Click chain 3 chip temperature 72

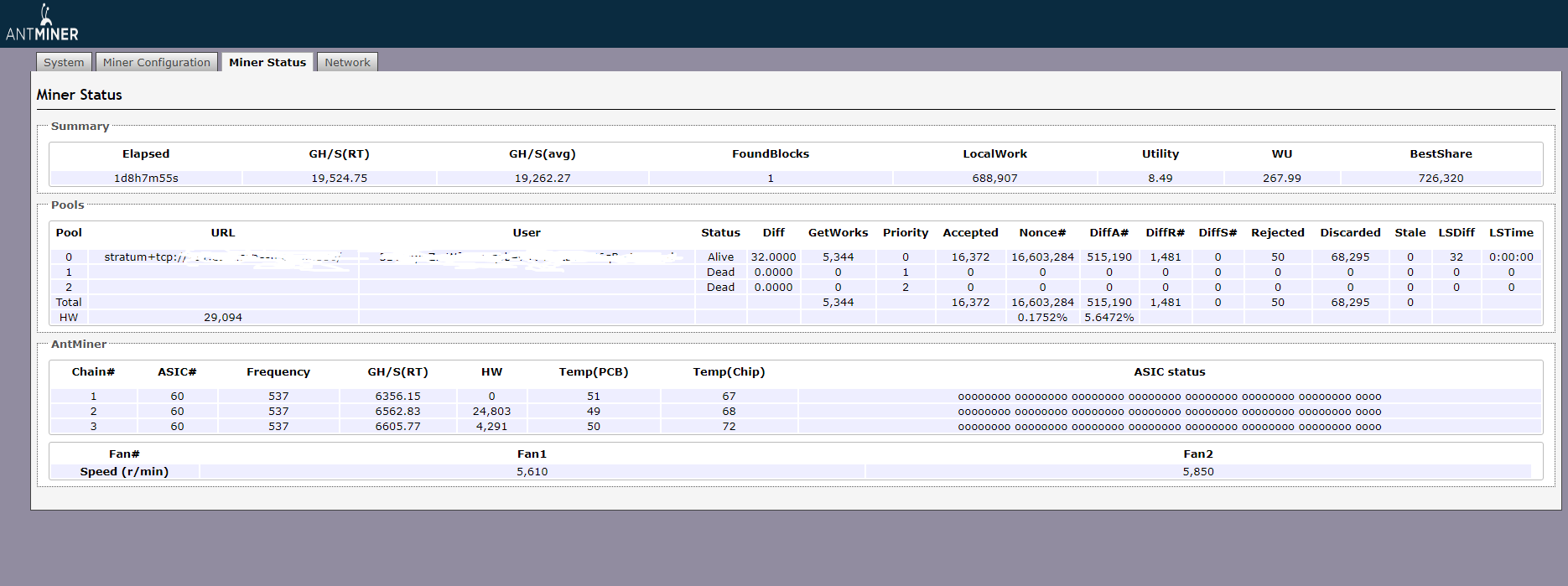pos(729,427)
